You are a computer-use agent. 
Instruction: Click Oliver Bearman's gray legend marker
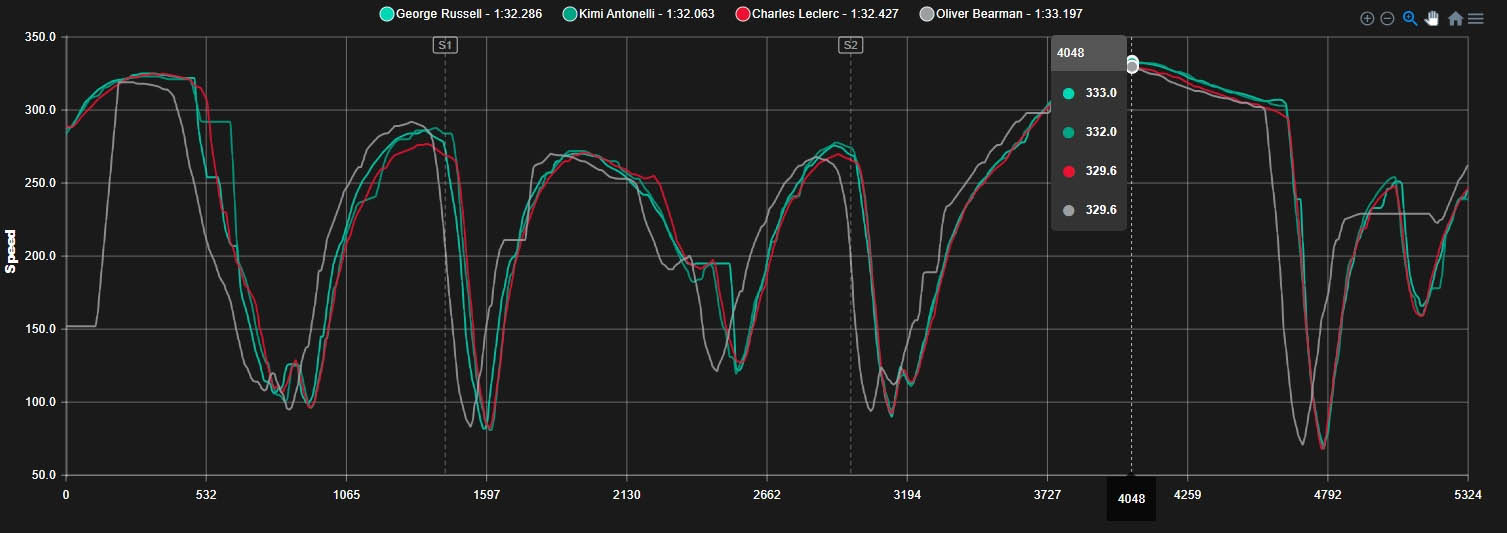(927, 14)
